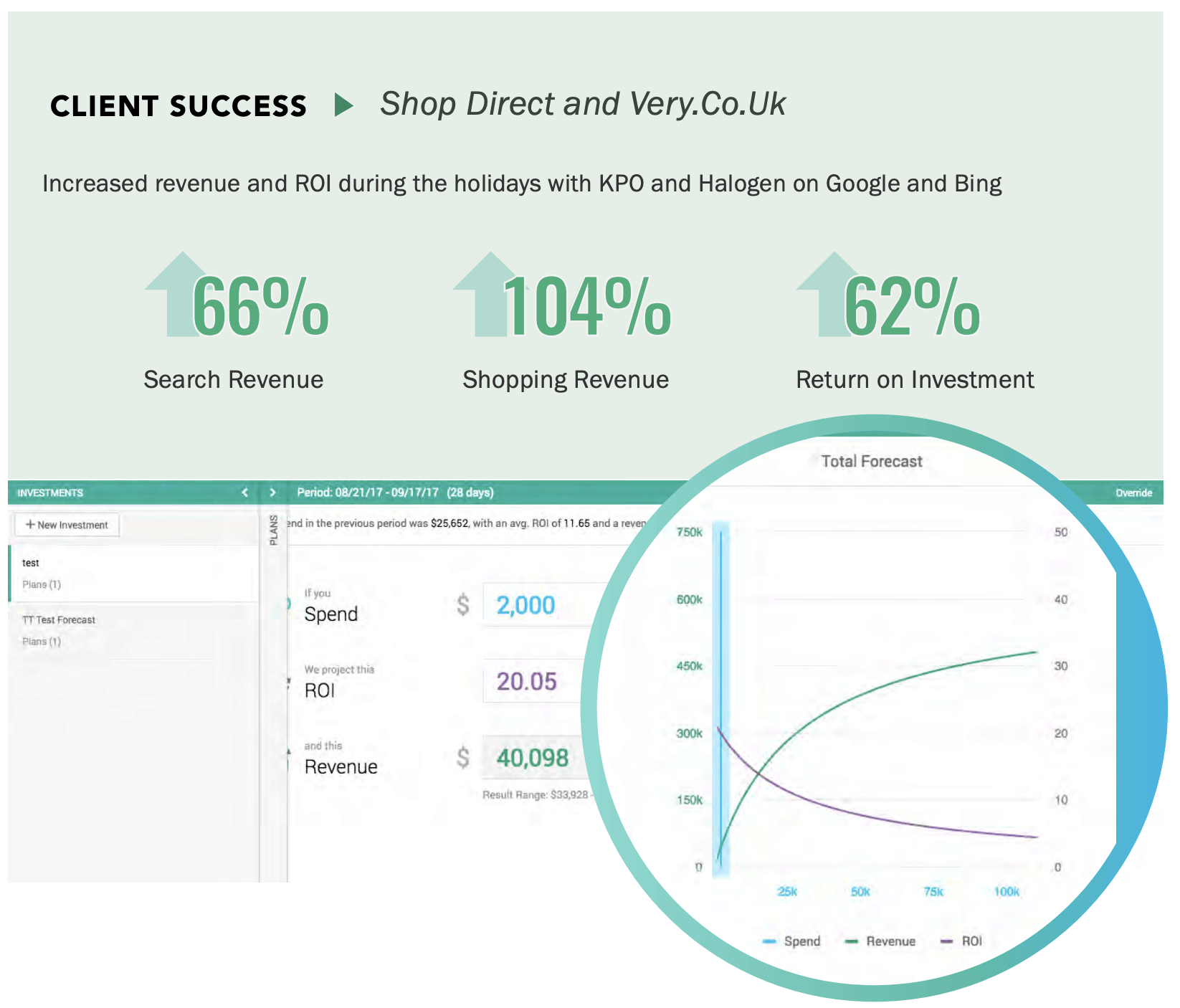
Task: Click the dollar sign beside the Revenue amount
Action: click(x=463, y=758)
